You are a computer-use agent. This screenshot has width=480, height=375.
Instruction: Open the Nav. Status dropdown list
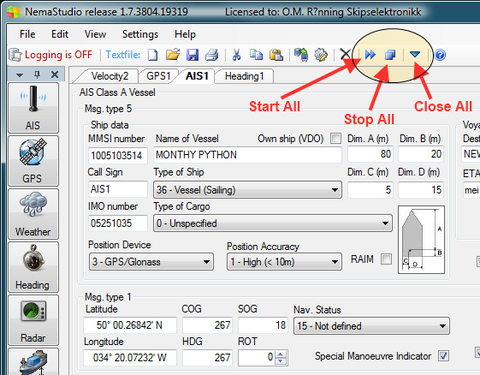pyautogui.click(x=371, y=326)
